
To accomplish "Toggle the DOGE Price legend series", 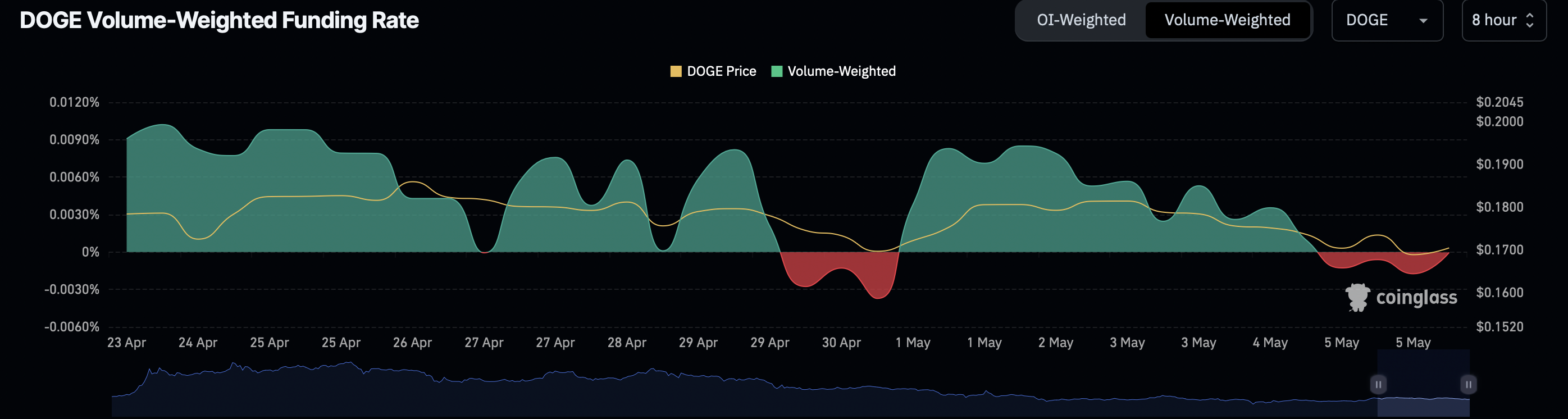I will coord(713,71).
